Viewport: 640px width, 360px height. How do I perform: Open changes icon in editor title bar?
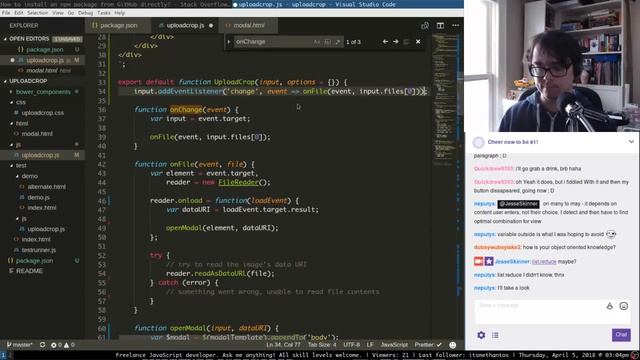pyautogui.click(x=425, y=26)
